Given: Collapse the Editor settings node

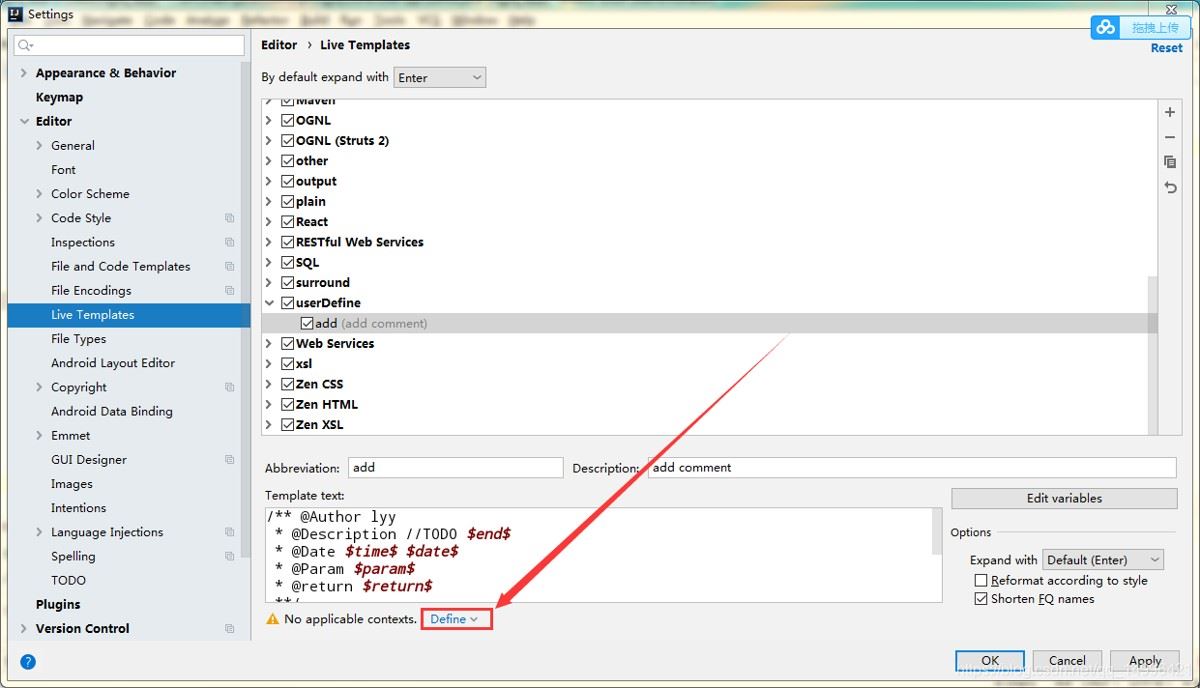Looking at the screenshot, I should point(24,121).
